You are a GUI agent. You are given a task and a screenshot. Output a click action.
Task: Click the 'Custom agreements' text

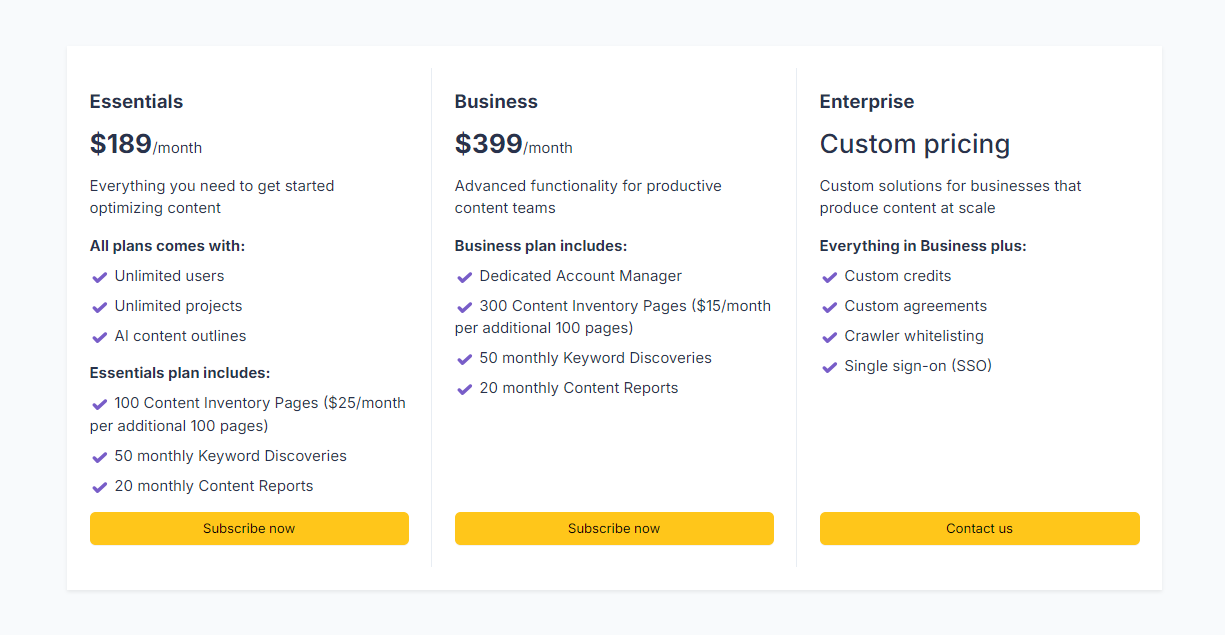(x=916, y=306)
